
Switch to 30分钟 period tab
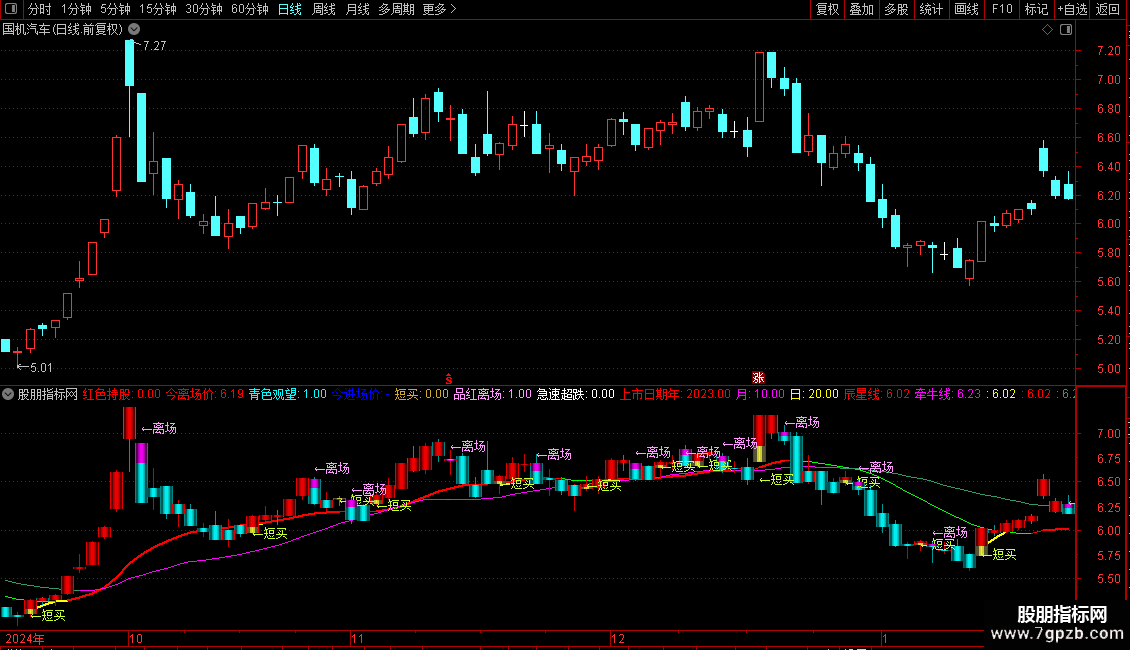click(204, 9)
